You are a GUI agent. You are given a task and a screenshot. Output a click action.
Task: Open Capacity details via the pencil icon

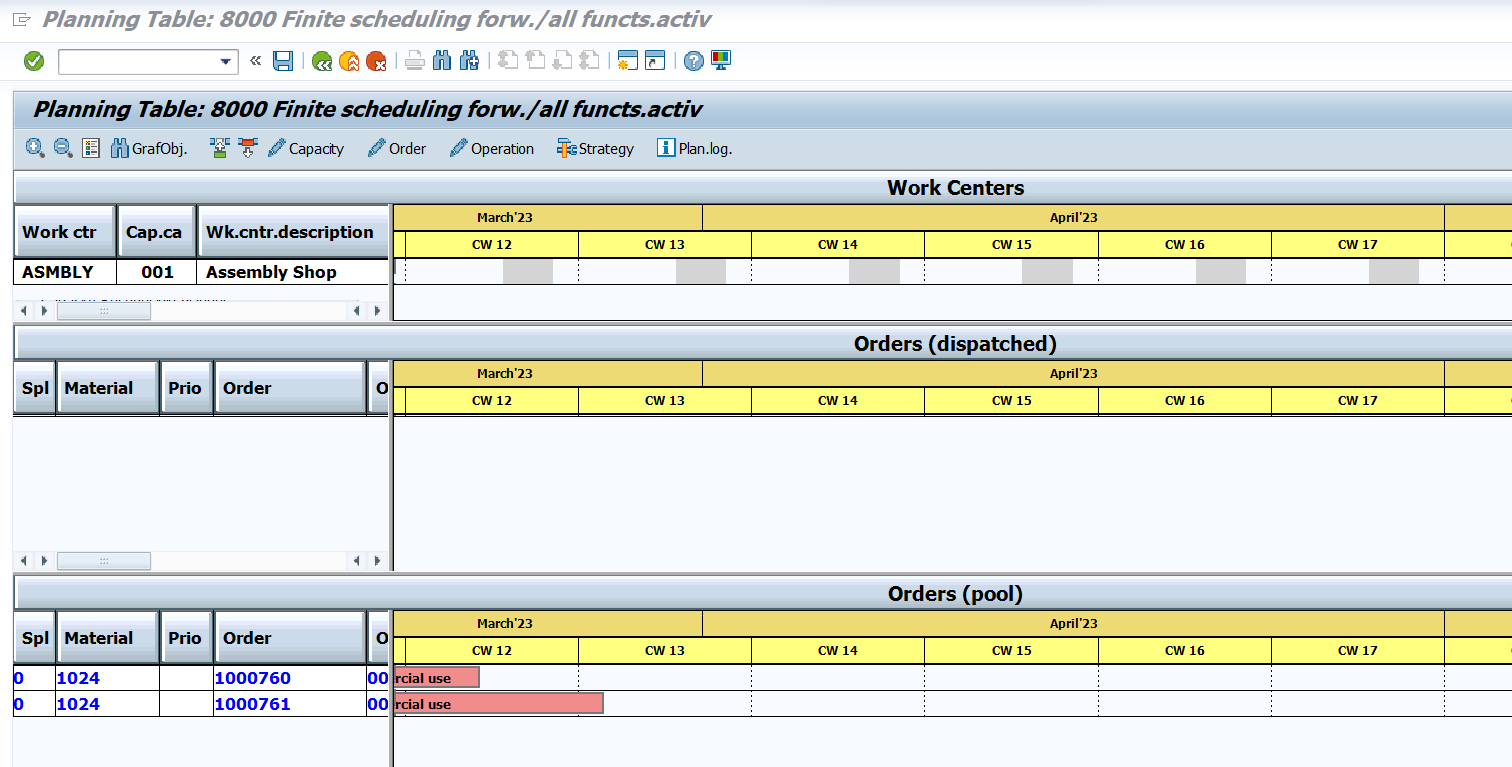tap(277, 148)
